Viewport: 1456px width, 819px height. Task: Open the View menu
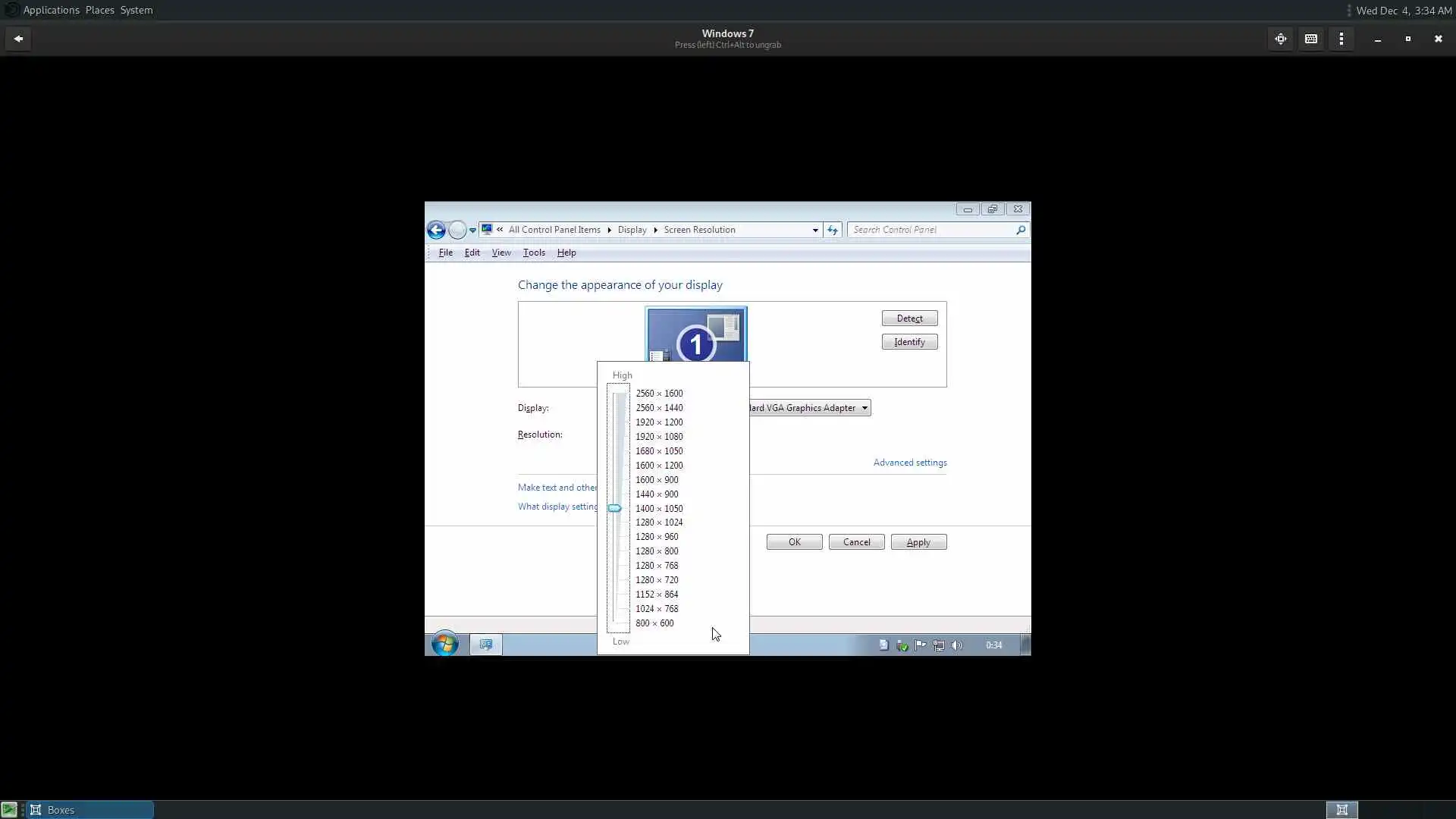point(500,253)
